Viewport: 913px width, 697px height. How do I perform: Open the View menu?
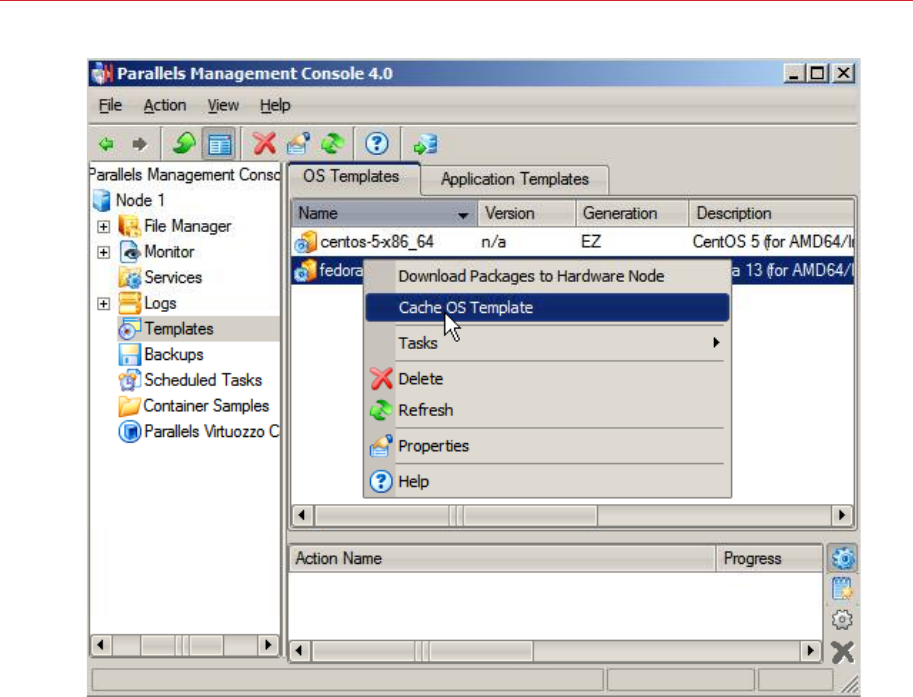(223, 105)
